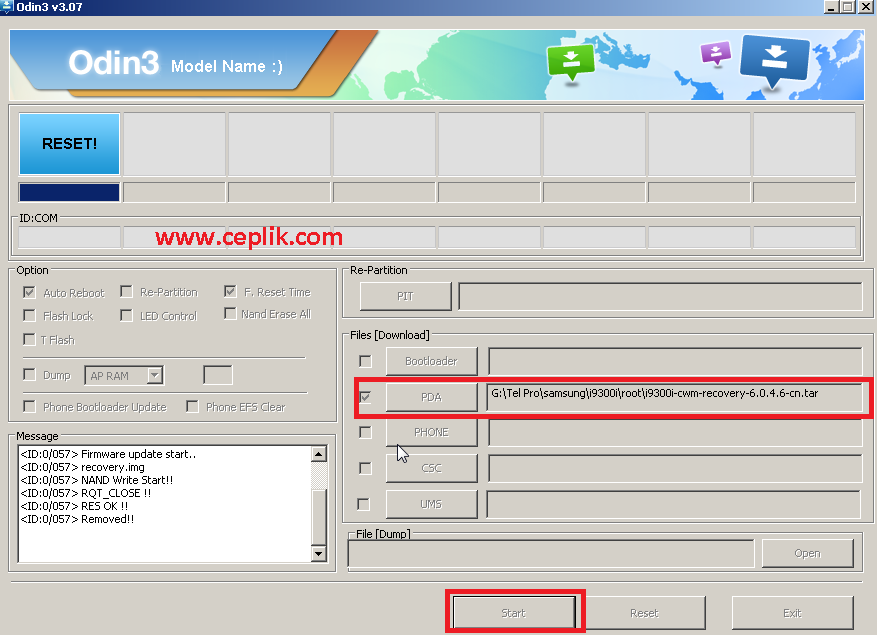Click the PIT file button

(x=405, y=296)
